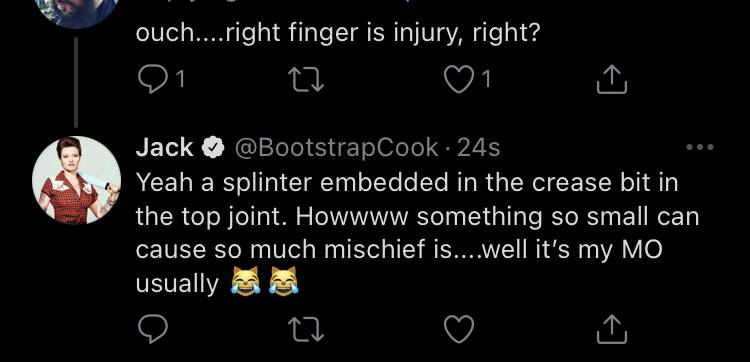Retweet Jack's splinter tweet
The image size is (750, 362).
tap(306, 330)
